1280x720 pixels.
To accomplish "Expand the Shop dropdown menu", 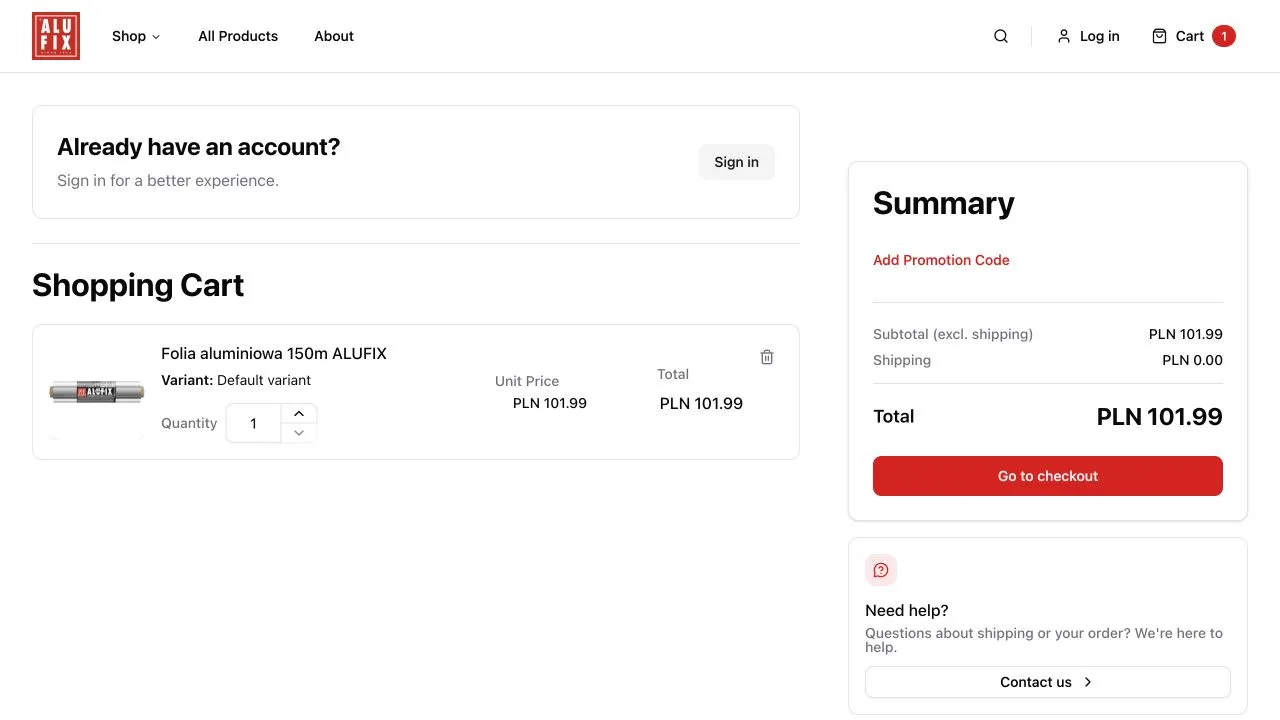I will pyautogui.click(x=136, y=36).
